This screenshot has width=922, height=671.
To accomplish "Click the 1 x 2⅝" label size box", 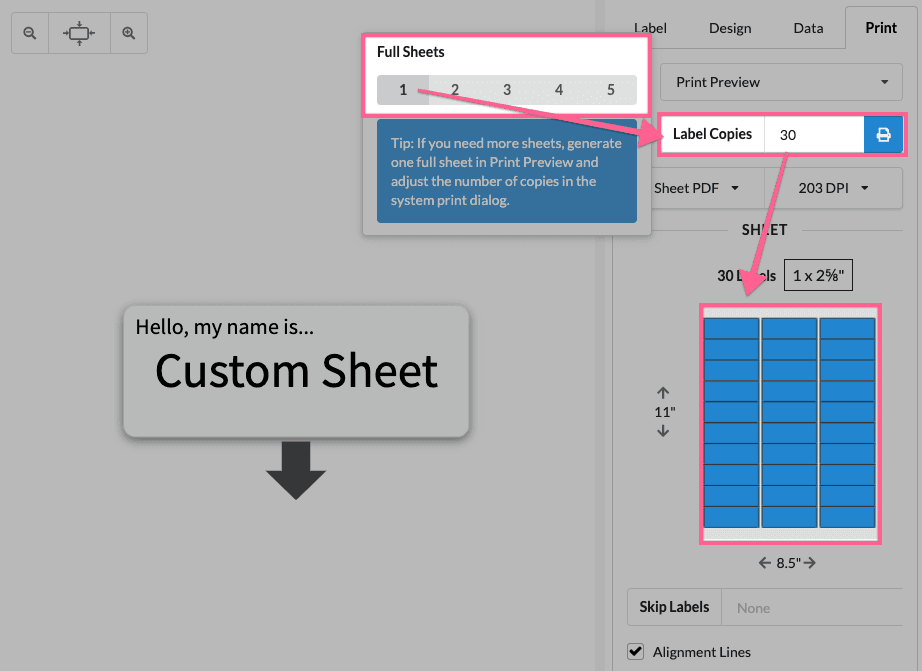I will coord(818,275).
